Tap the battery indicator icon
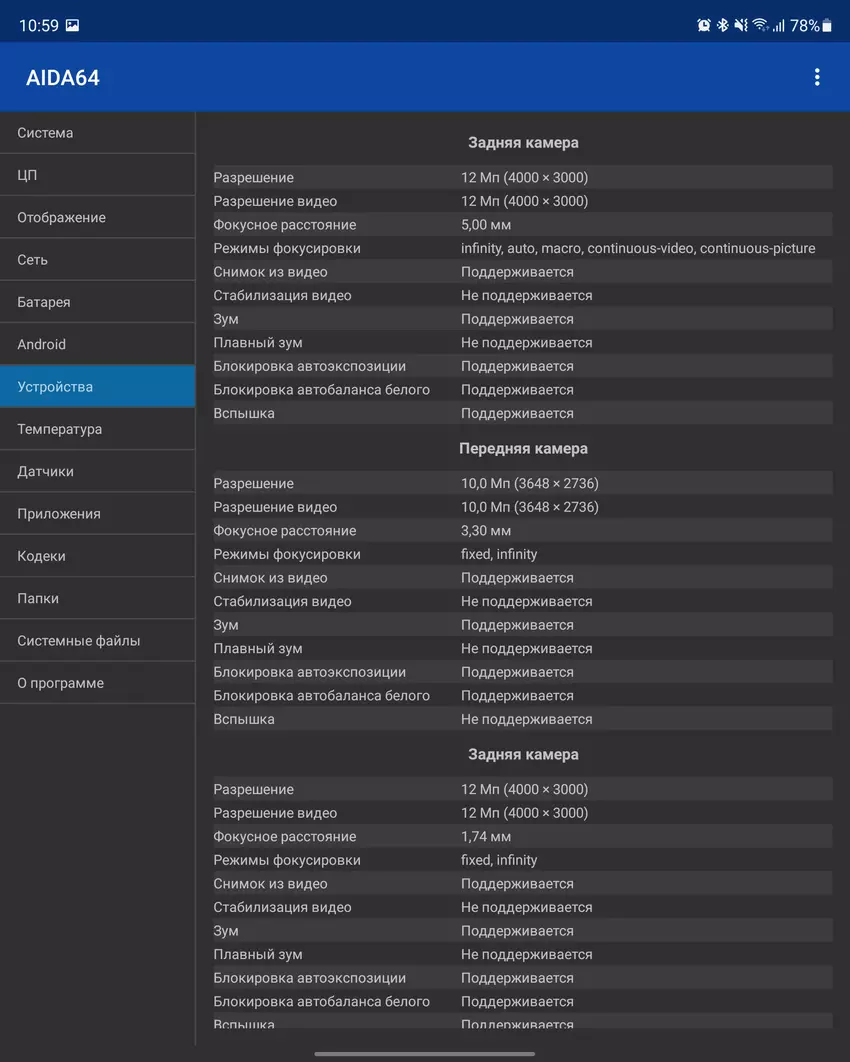Screen dimensions: 850x1062 (x=827, y=26)
